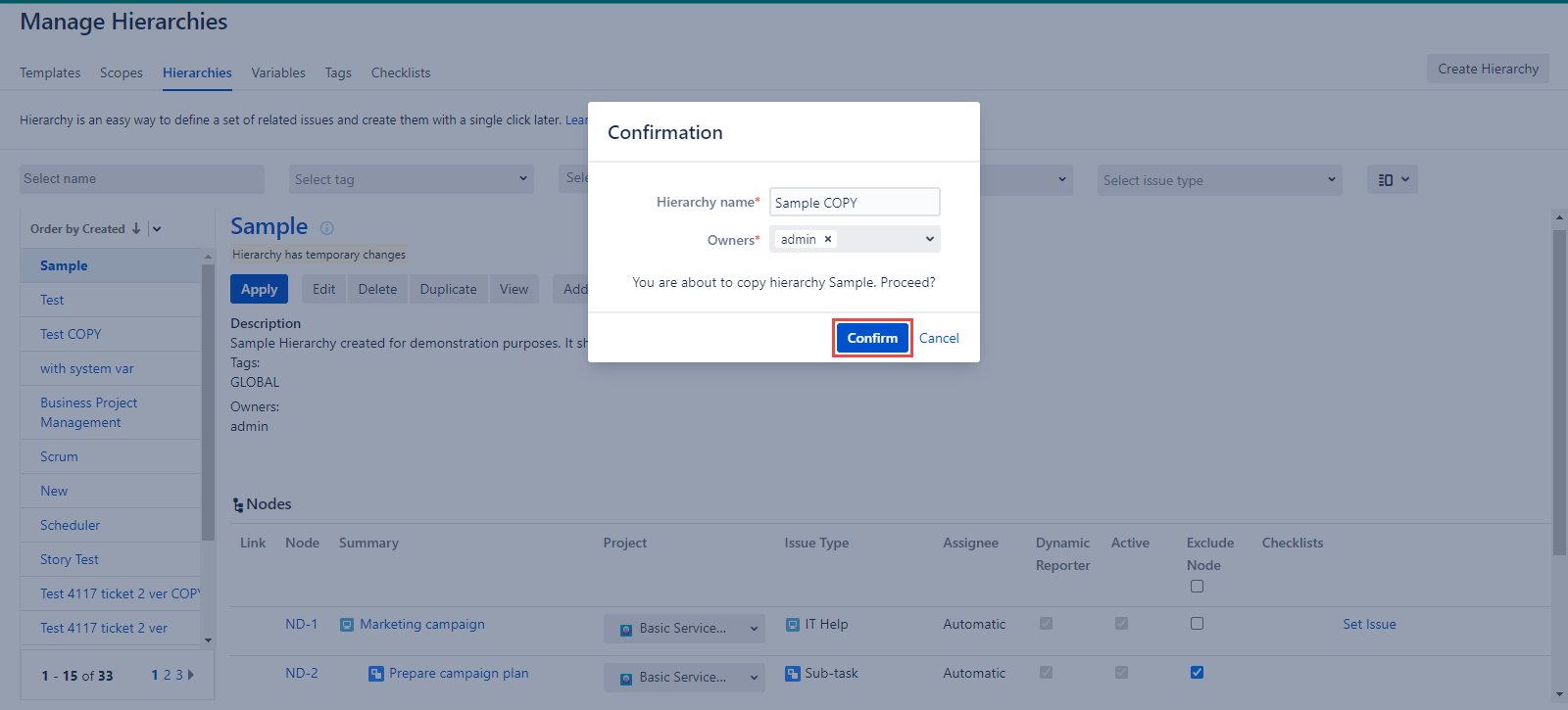Switch to the Templates tab
Image resolution: width=1568 pixels, height=710 pixels.
click(x=50, y=72)
